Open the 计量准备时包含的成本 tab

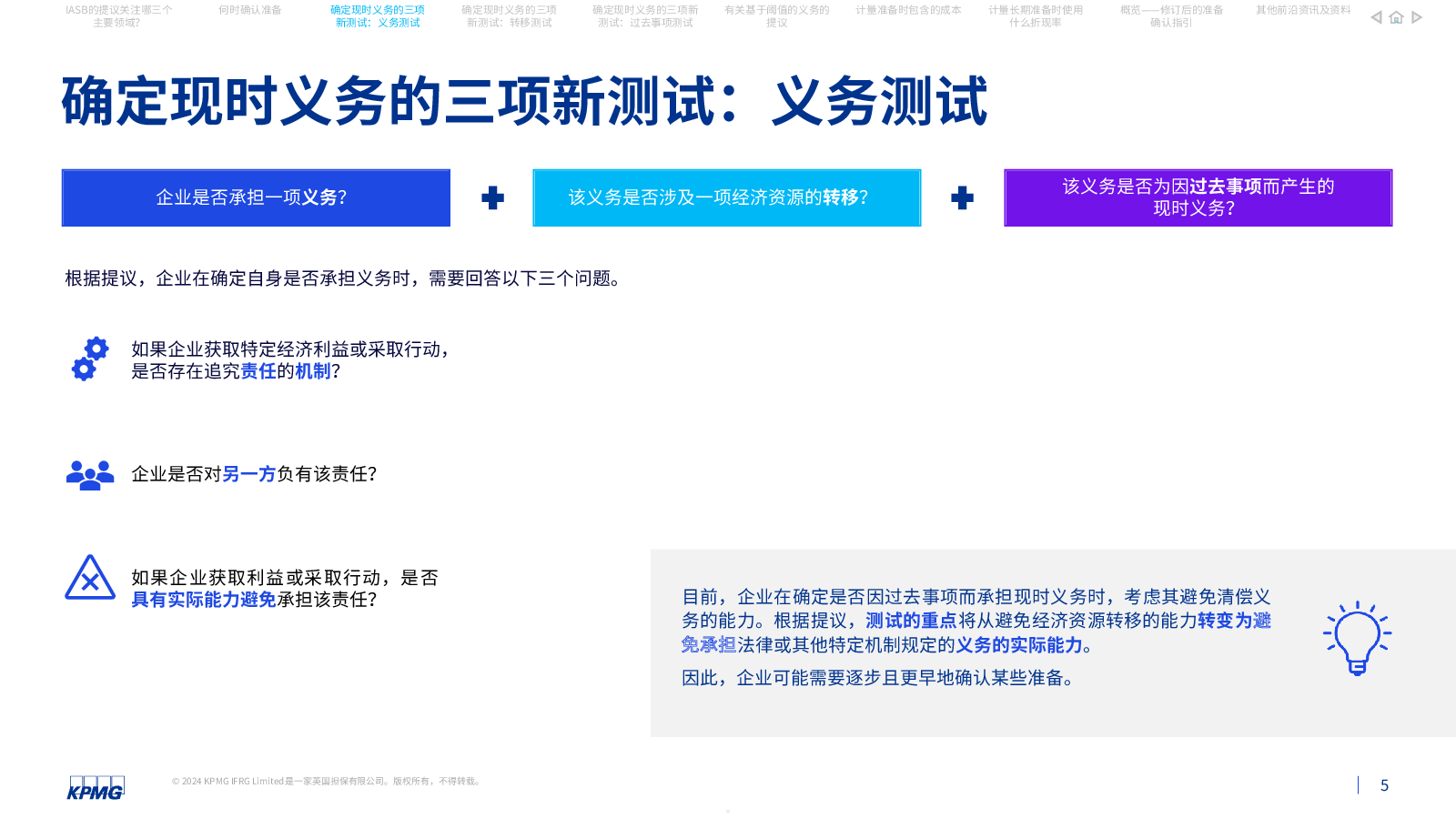pos(908,10)
